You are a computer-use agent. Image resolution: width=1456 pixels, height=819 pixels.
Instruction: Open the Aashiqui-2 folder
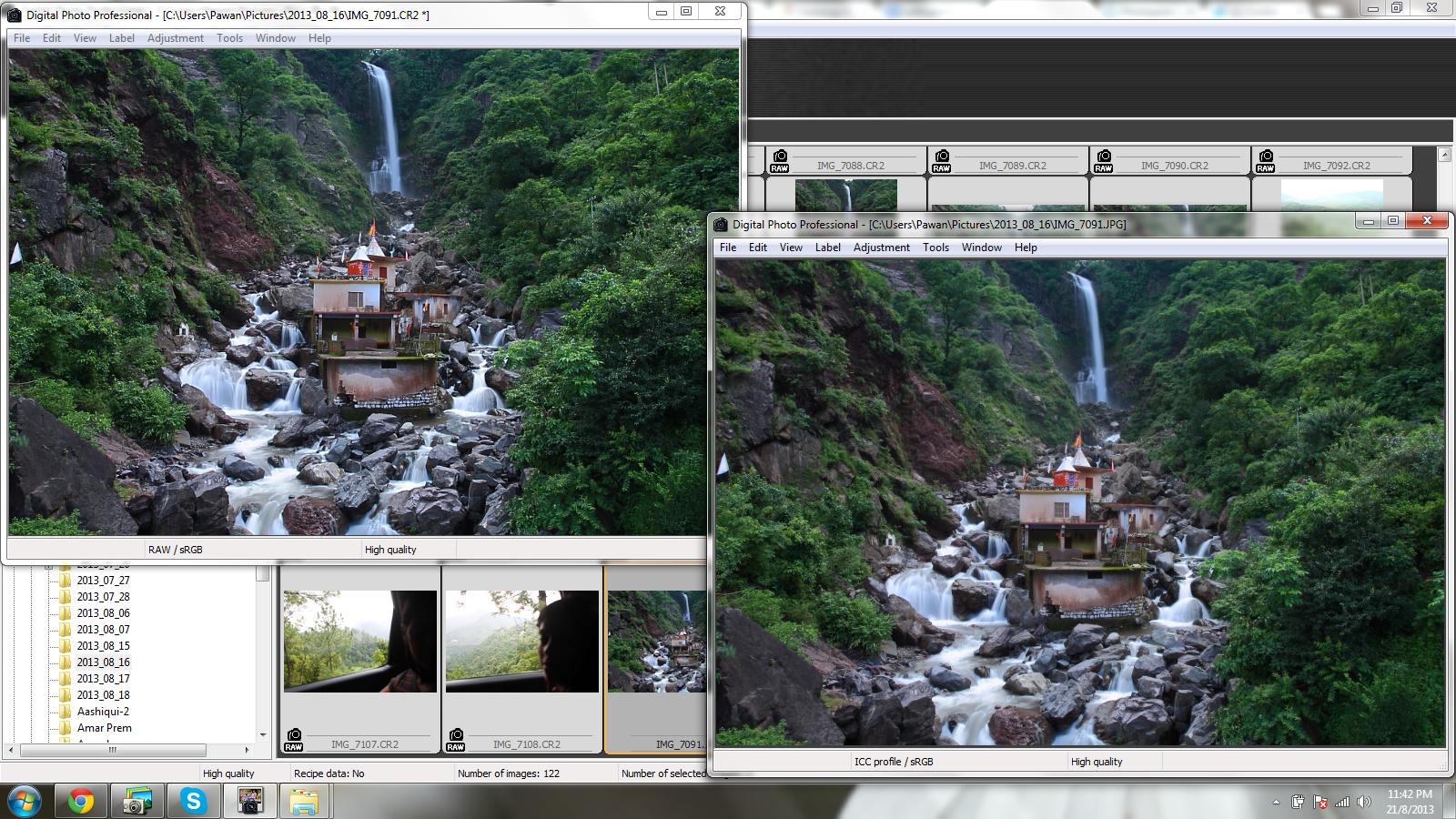pyautogui.click(x=103, y=712)
